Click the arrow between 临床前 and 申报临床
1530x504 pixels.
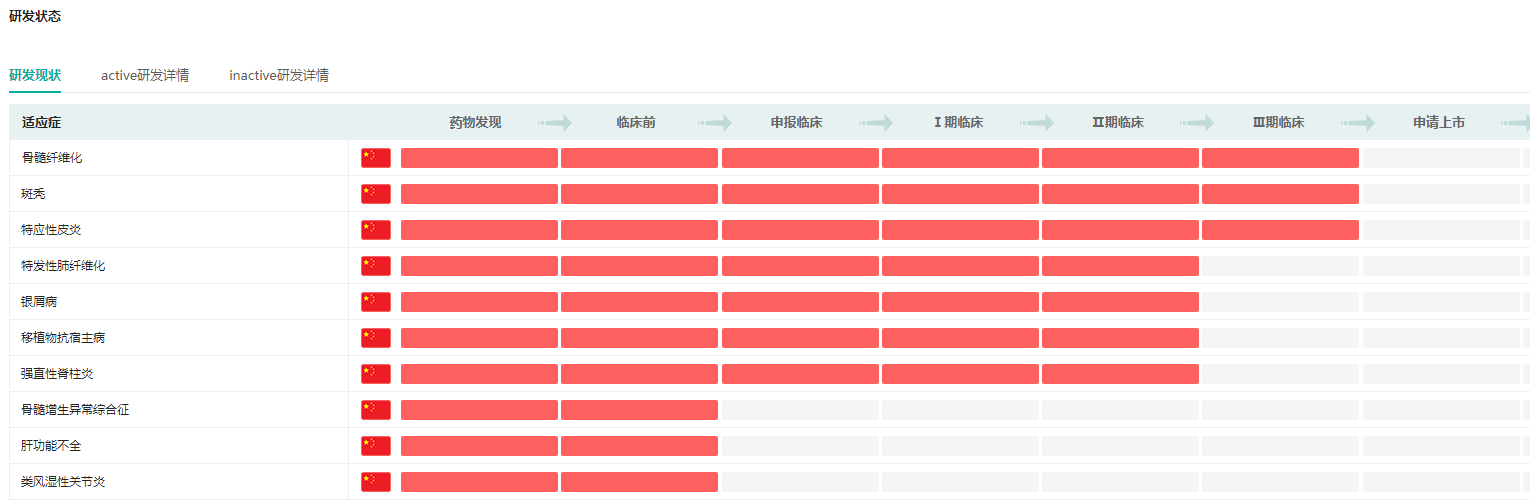(x=715, y=123)
